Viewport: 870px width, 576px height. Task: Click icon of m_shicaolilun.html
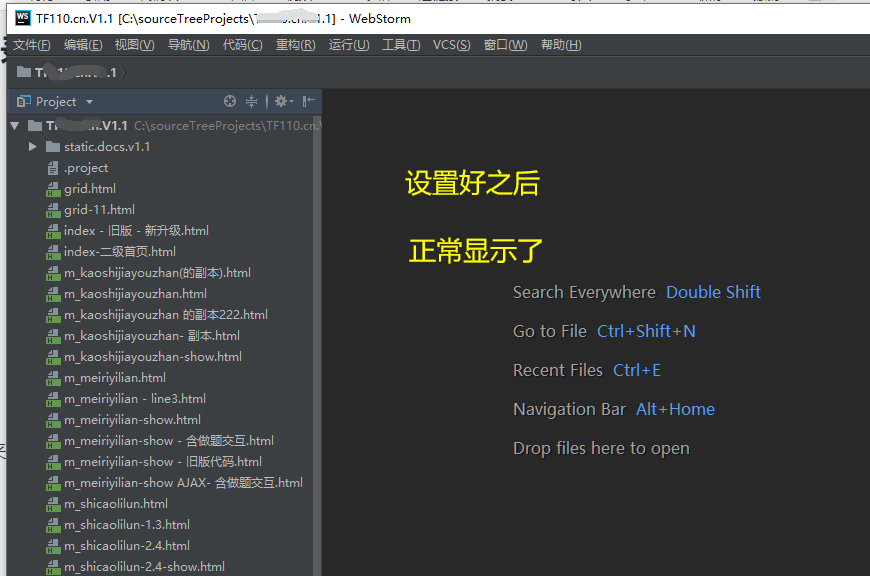tap(53, 504)
